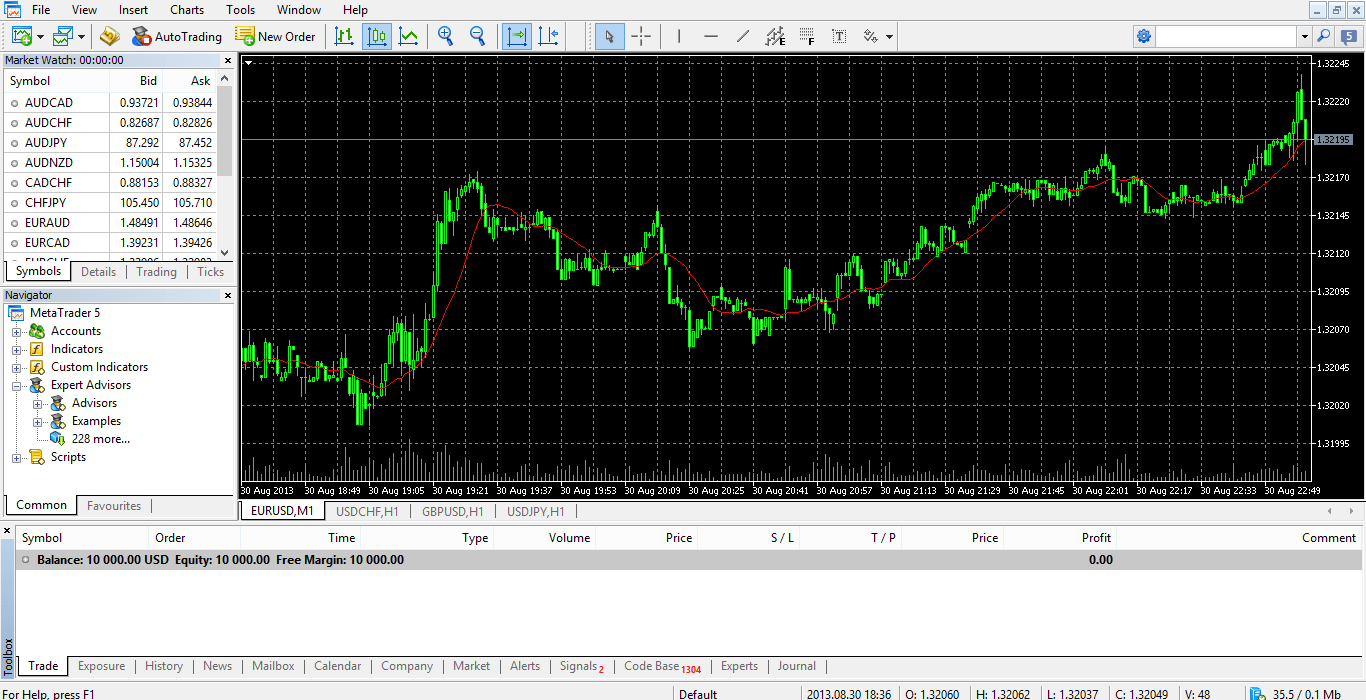This screenshot has height=700, width=1366.
Task: Click the New Order button
Action: [275, 36]
